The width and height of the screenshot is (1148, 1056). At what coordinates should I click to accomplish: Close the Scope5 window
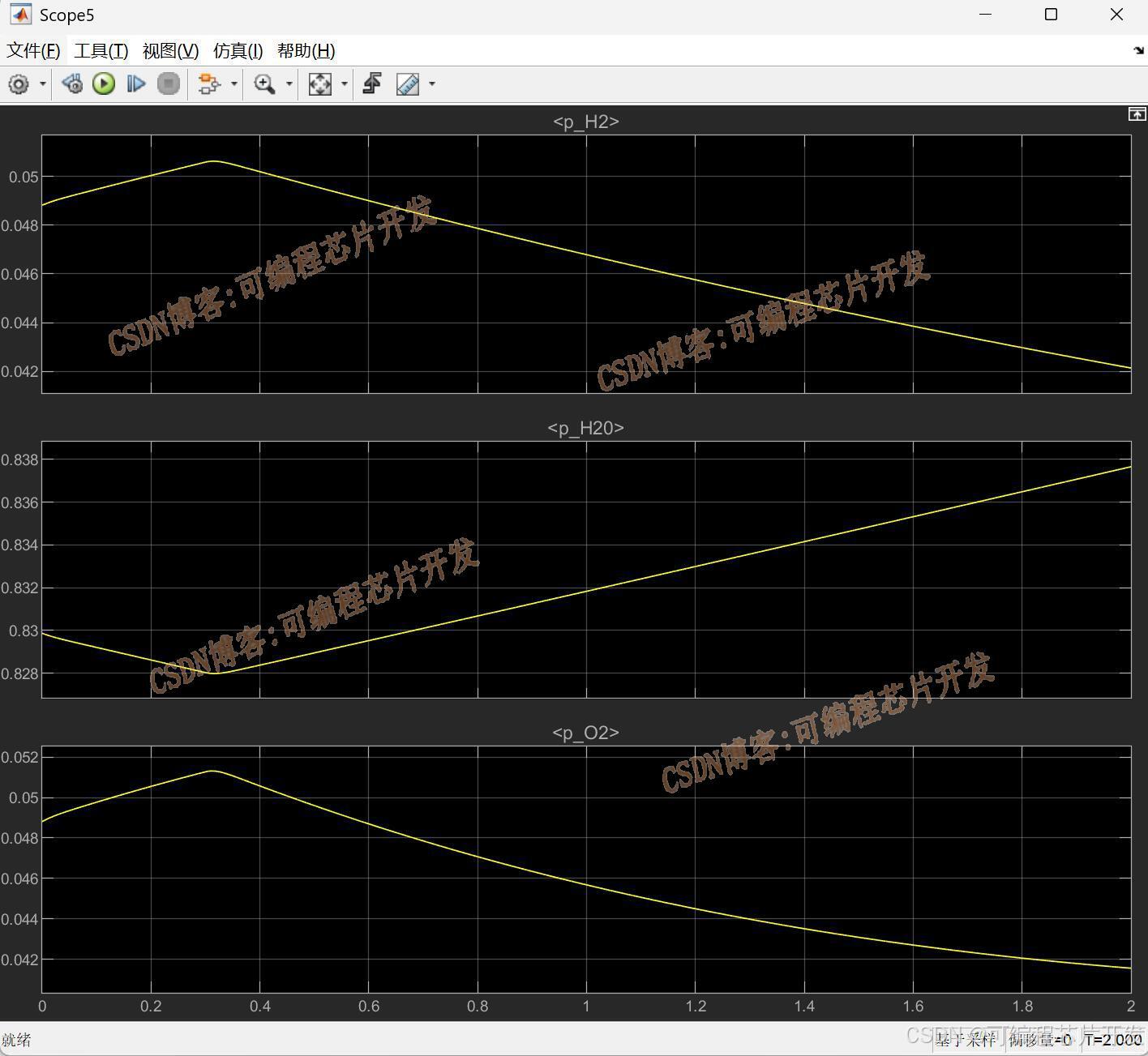tap(1116, 15)
